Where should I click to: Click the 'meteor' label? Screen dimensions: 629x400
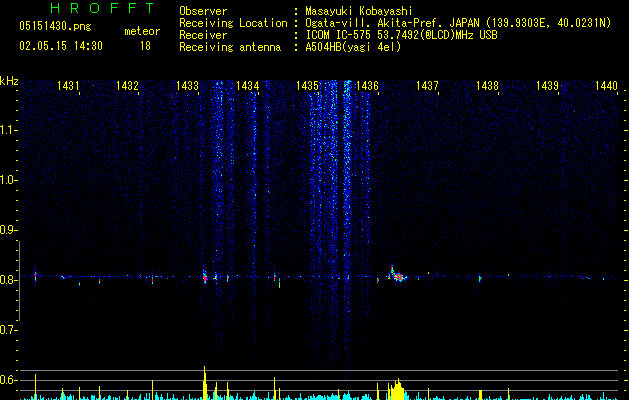[142, 31]
